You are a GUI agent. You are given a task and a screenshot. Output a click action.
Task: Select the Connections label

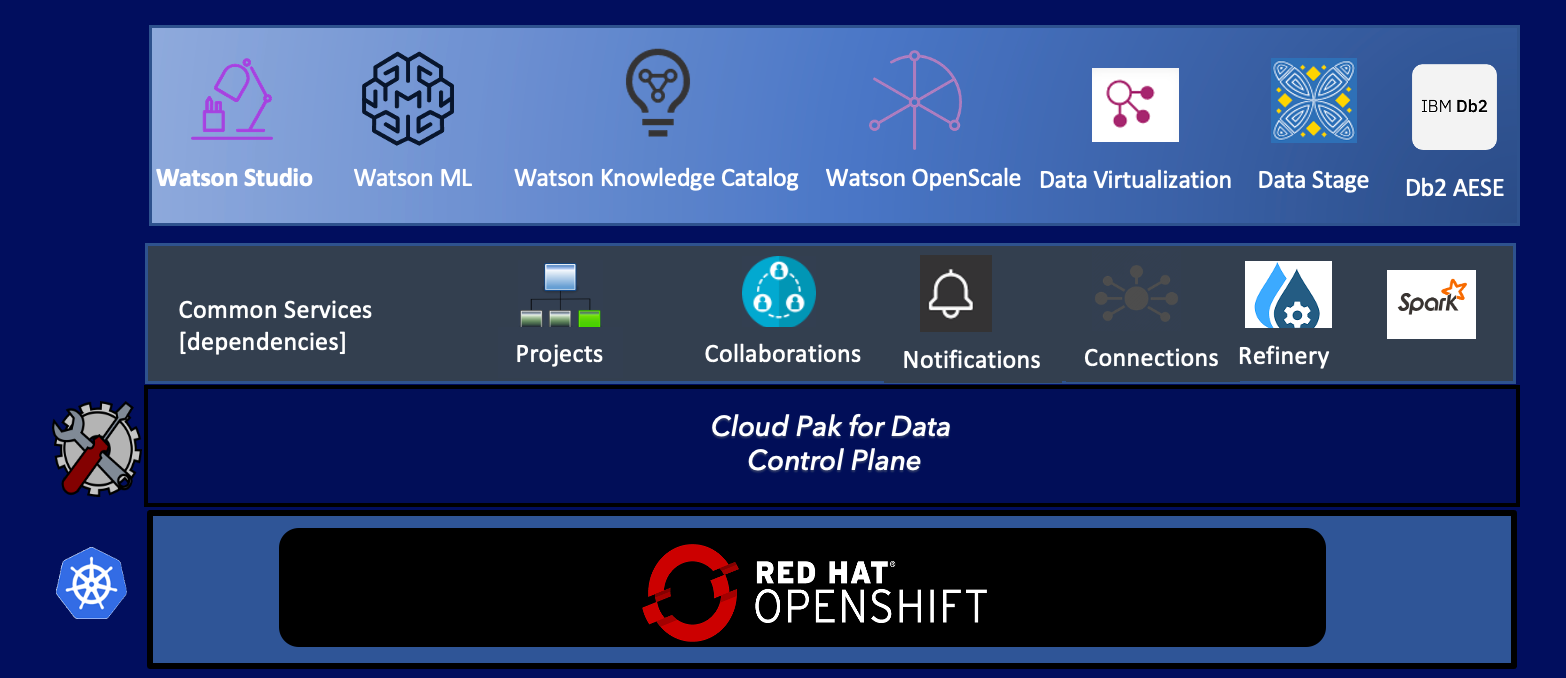1151,358
